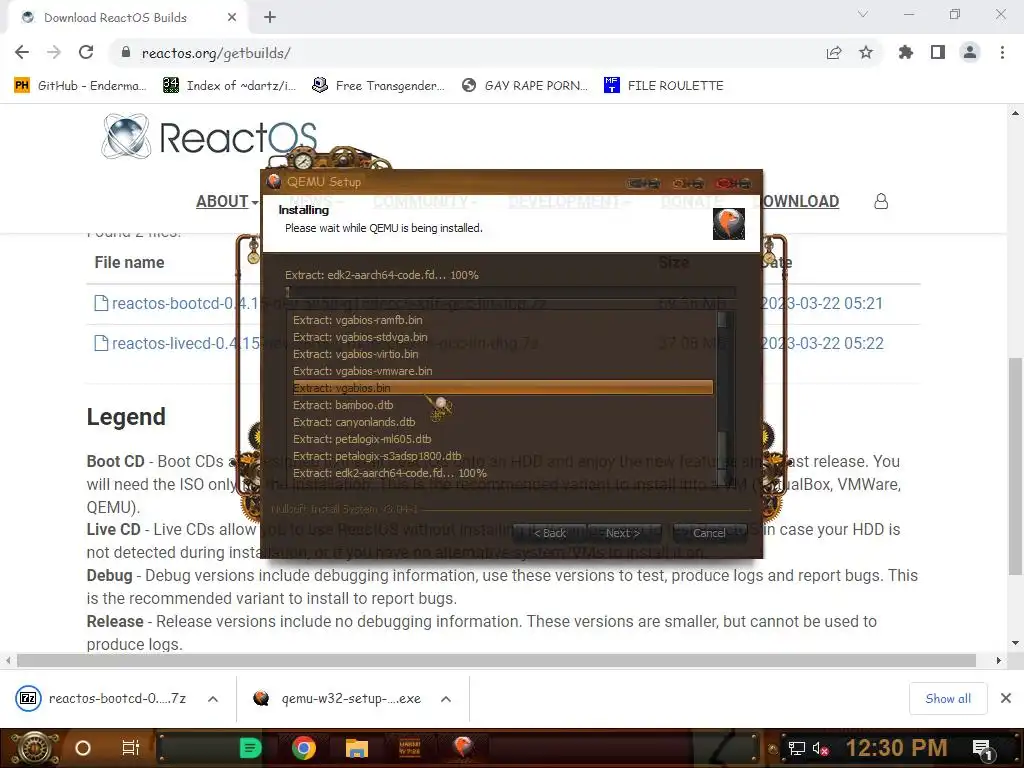Open the steampunk Start button
This screenshot has height=768, width=1024.
click(34, 748)
